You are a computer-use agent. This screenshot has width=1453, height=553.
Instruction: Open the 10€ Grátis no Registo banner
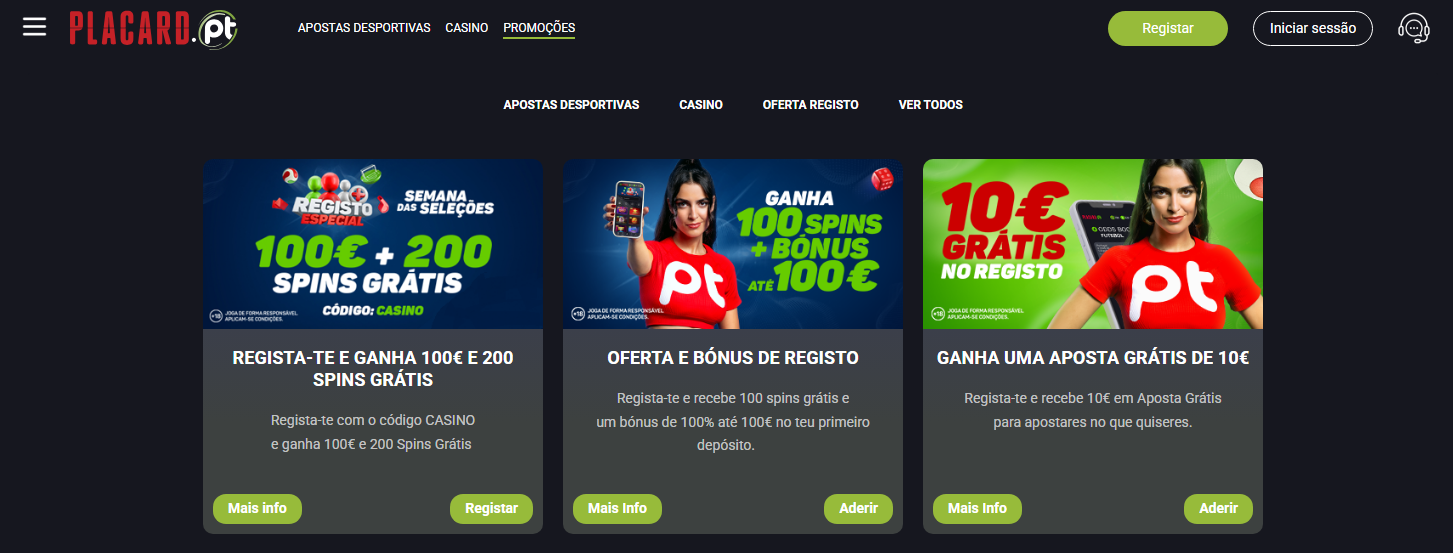click(x=1093, y=244)
